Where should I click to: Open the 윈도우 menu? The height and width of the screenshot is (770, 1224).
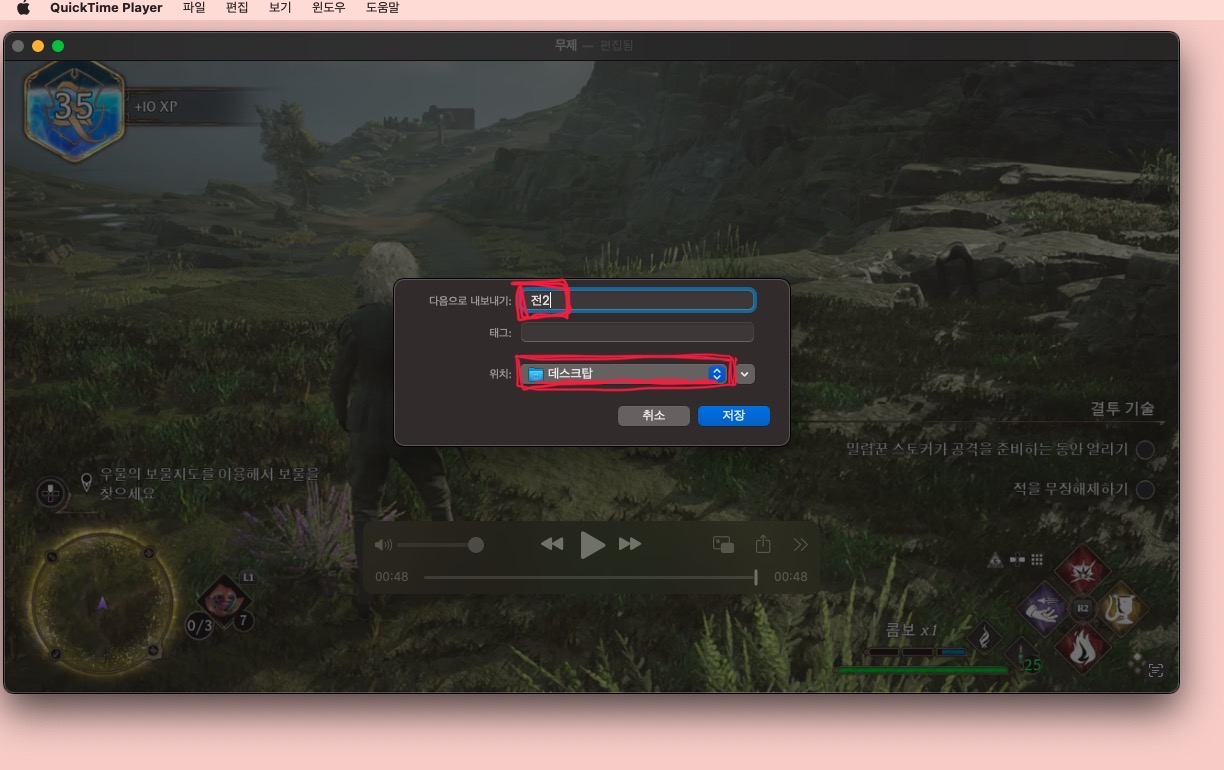click(x=329, y=8)
